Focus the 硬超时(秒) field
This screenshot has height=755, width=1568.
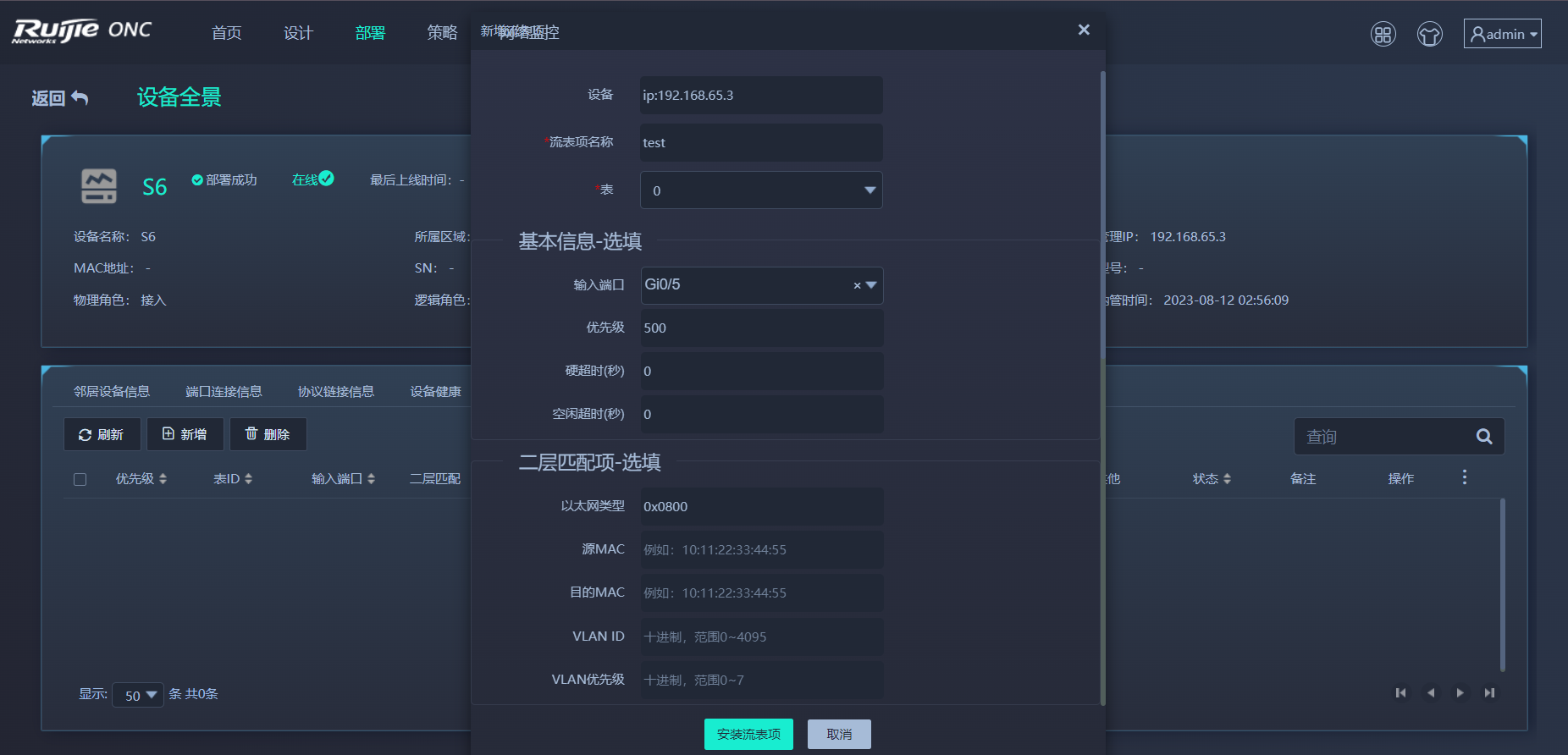(x=761, y=371)
